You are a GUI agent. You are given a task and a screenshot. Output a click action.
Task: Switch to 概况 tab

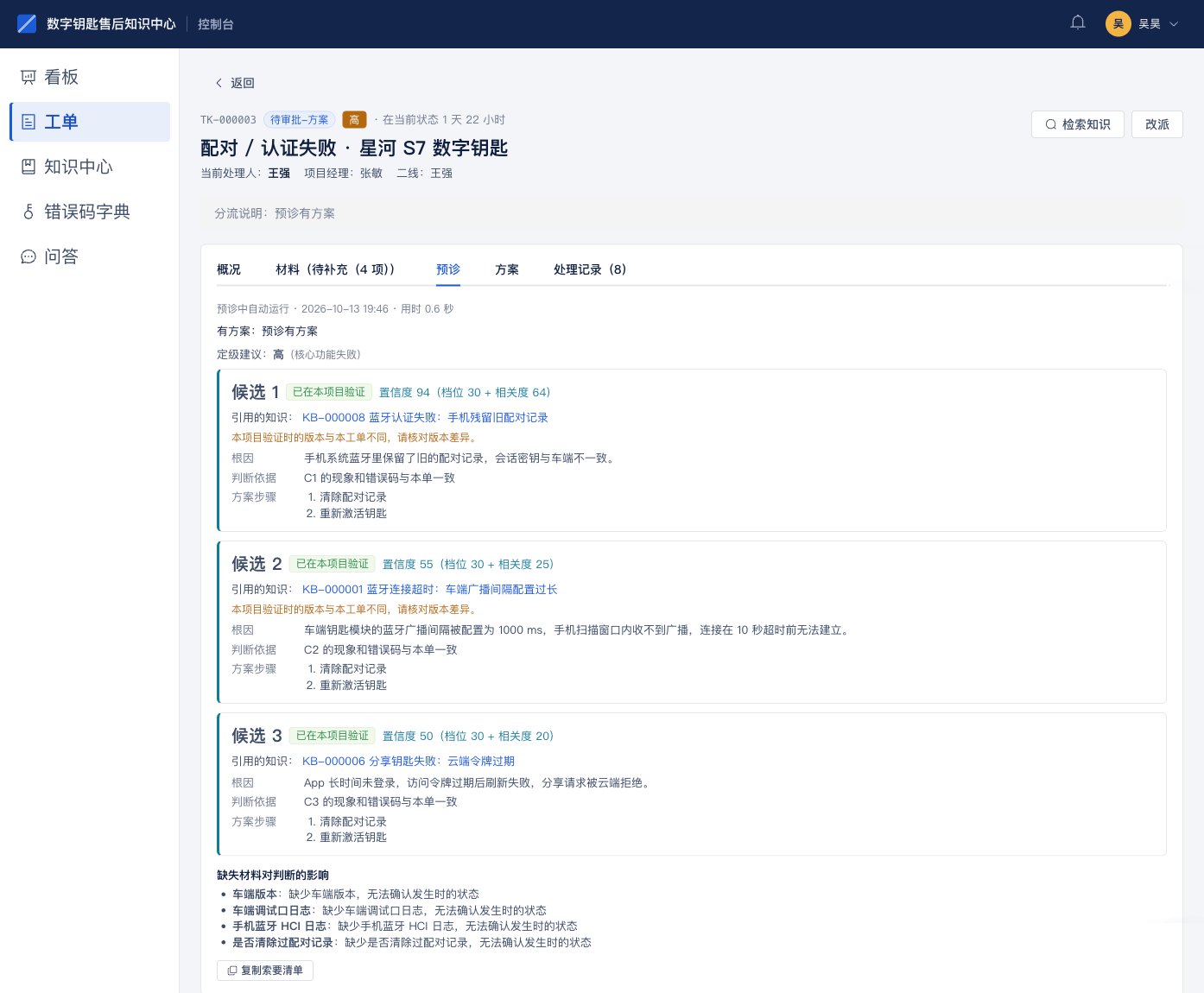click(229, 269)
